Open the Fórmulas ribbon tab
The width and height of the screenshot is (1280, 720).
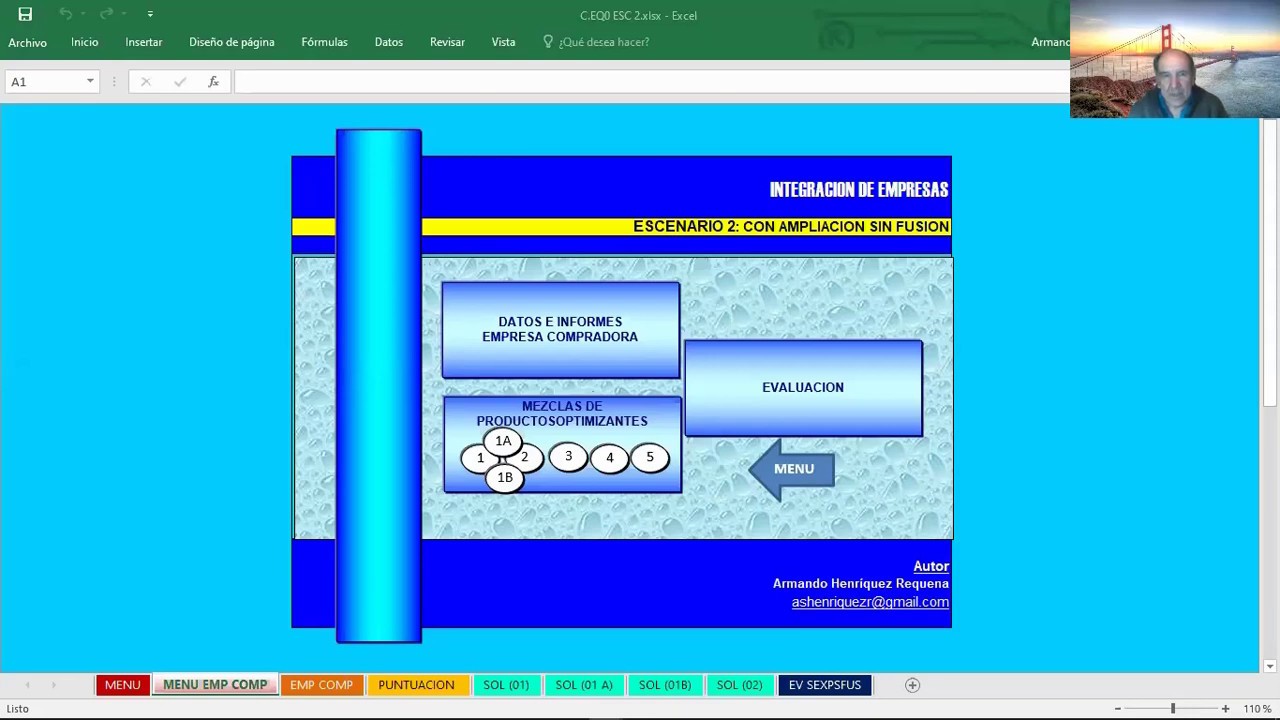(x=324, y=42)
